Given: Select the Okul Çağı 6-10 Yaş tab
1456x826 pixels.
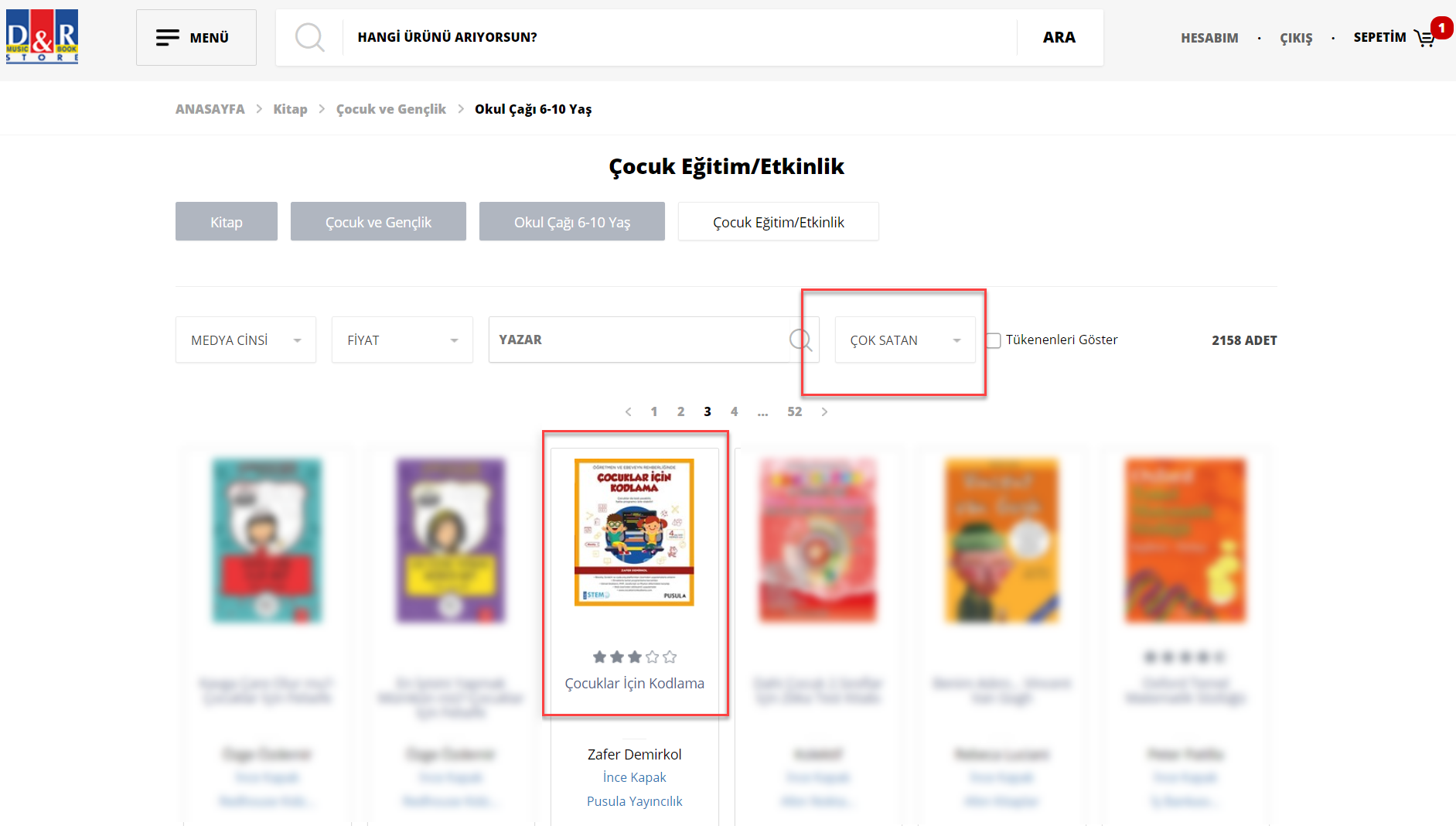Looking at the screenshot, I should pos(572,222).
